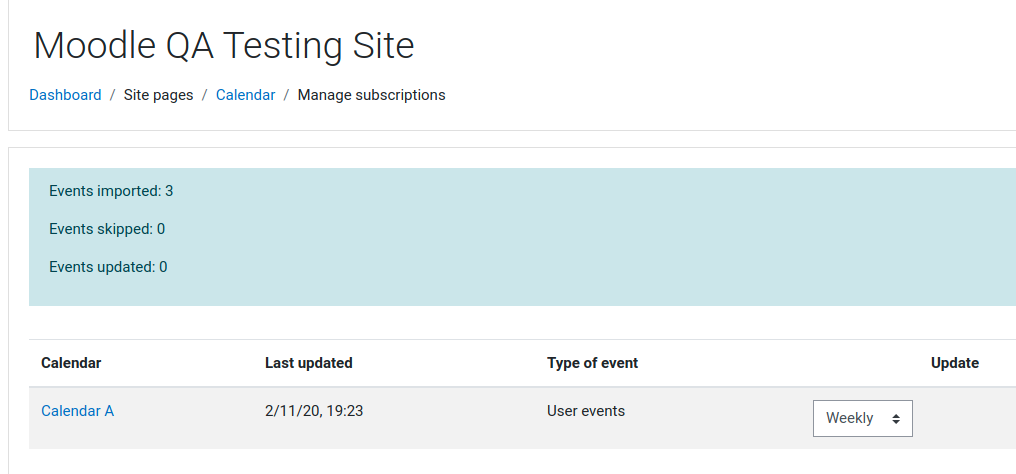Click the Events updated: 0 message
The image size is (1016, 474).
click(108, 267)
